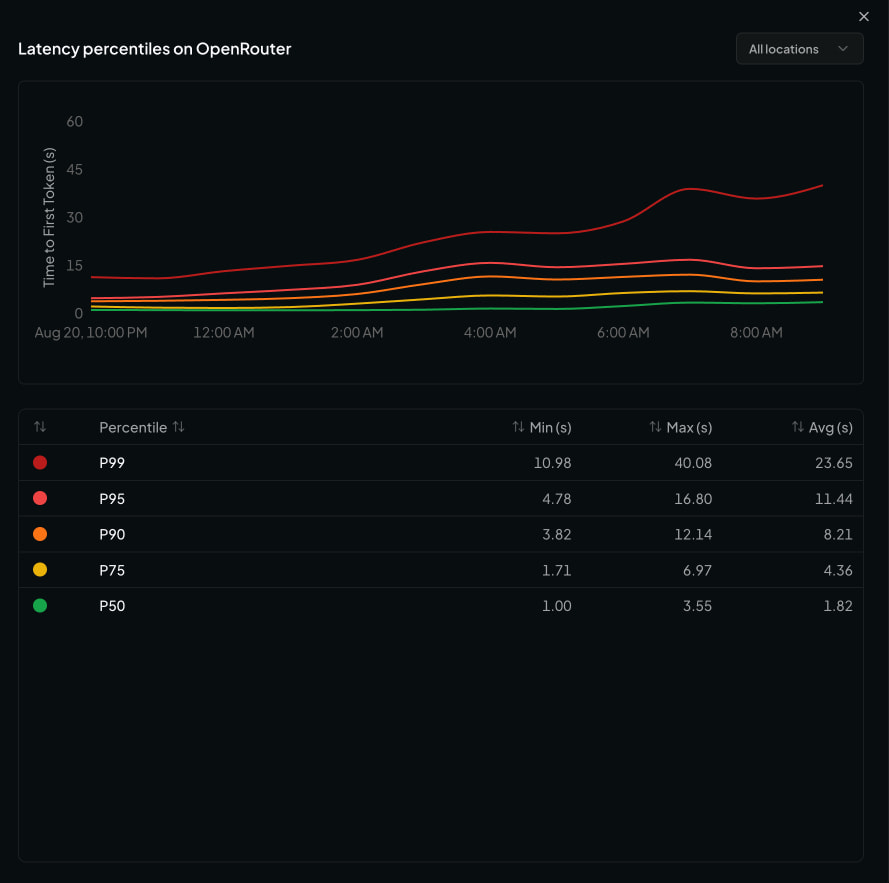The image size is (889, 883).
Task: Click the P75 yellow color dot
Action: 40,569
